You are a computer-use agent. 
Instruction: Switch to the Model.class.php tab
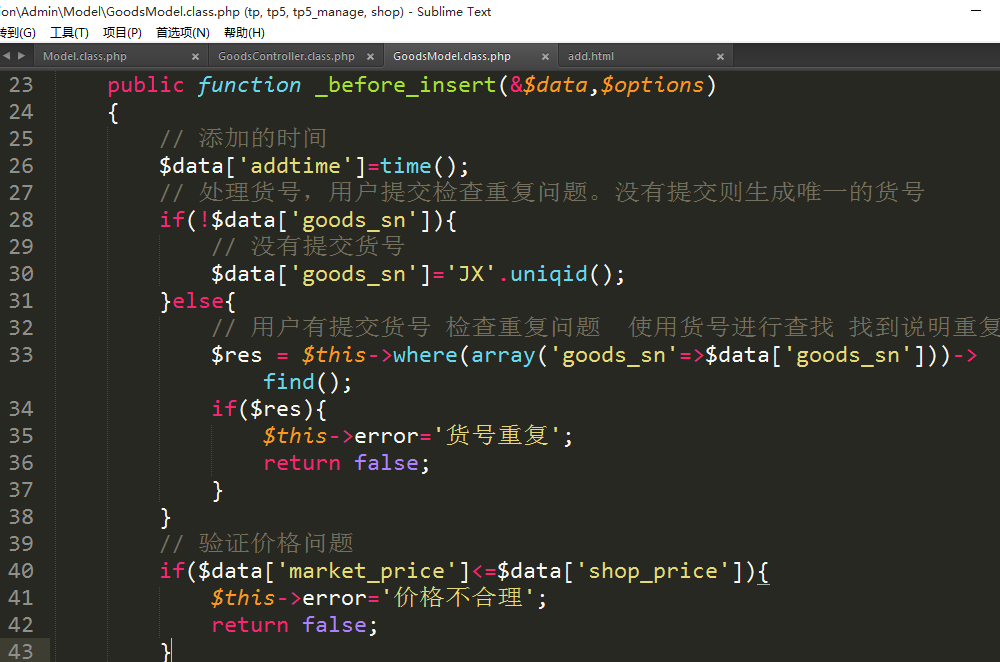[x=85, y=57]
